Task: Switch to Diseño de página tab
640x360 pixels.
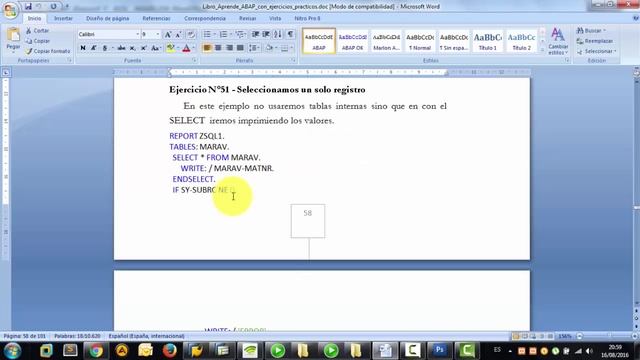Action: pos(107,18)
